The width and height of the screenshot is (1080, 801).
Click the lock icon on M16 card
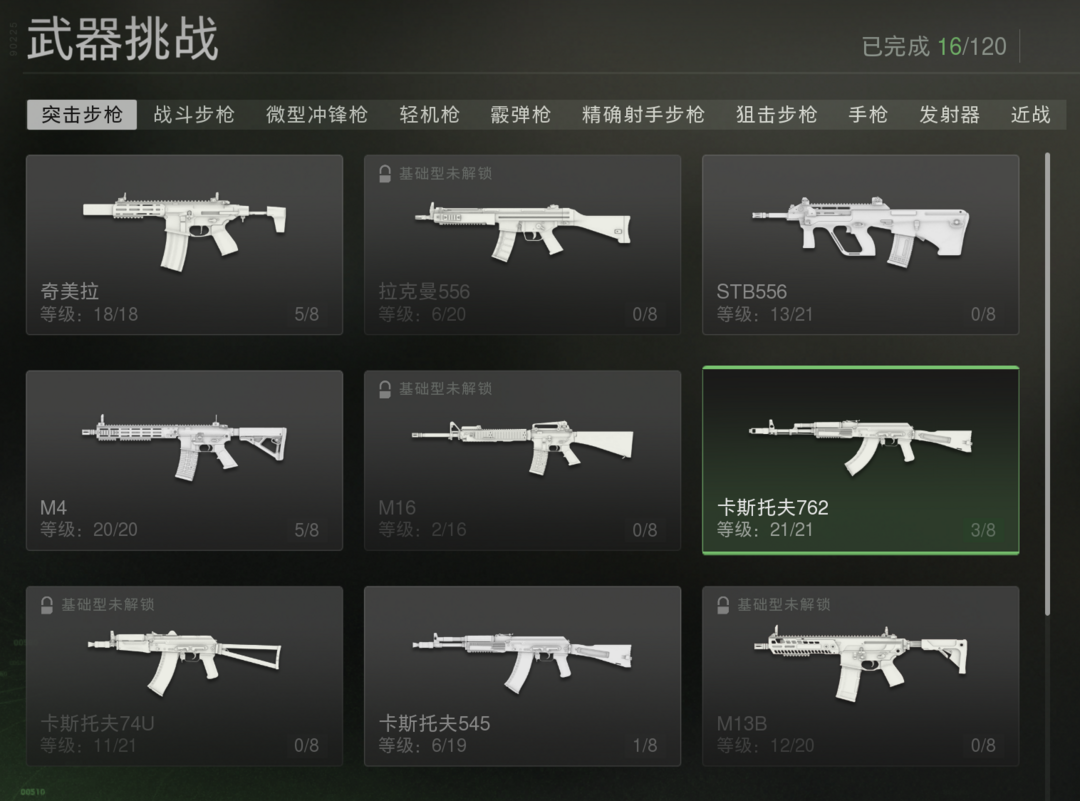pyautogui.click(x=385, y=389)
